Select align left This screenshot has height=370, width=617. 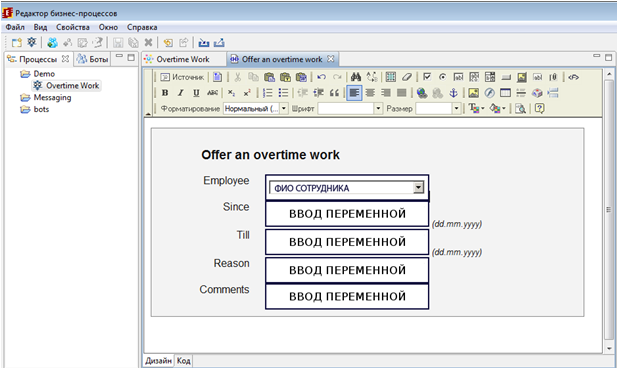(354, 93)
